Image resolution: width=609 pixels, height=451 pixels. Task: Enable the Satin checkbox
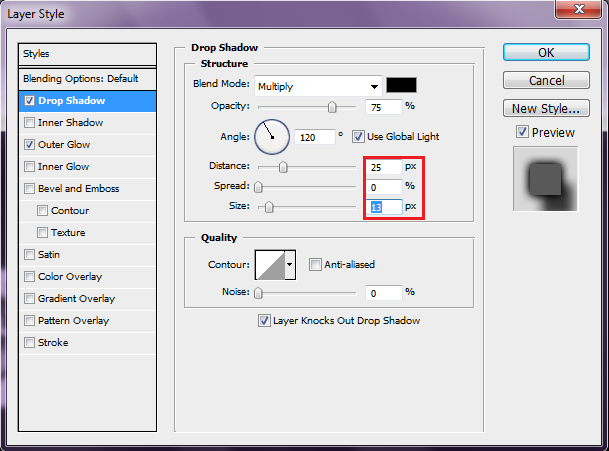point(29,255)
